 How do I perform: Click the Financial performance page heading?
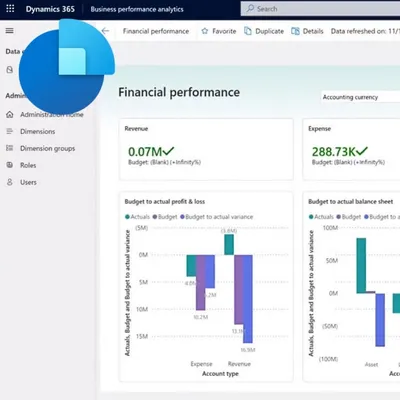[x=179, y=92]
